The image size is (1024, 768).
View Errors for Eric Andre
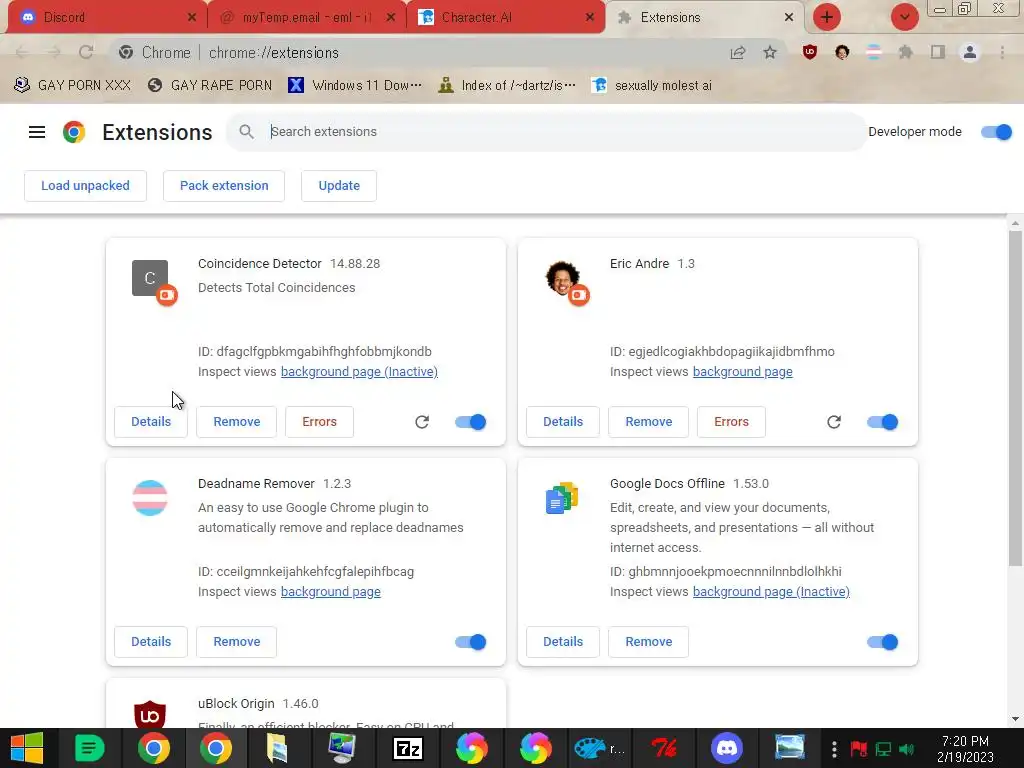click(x=731, y=422)
